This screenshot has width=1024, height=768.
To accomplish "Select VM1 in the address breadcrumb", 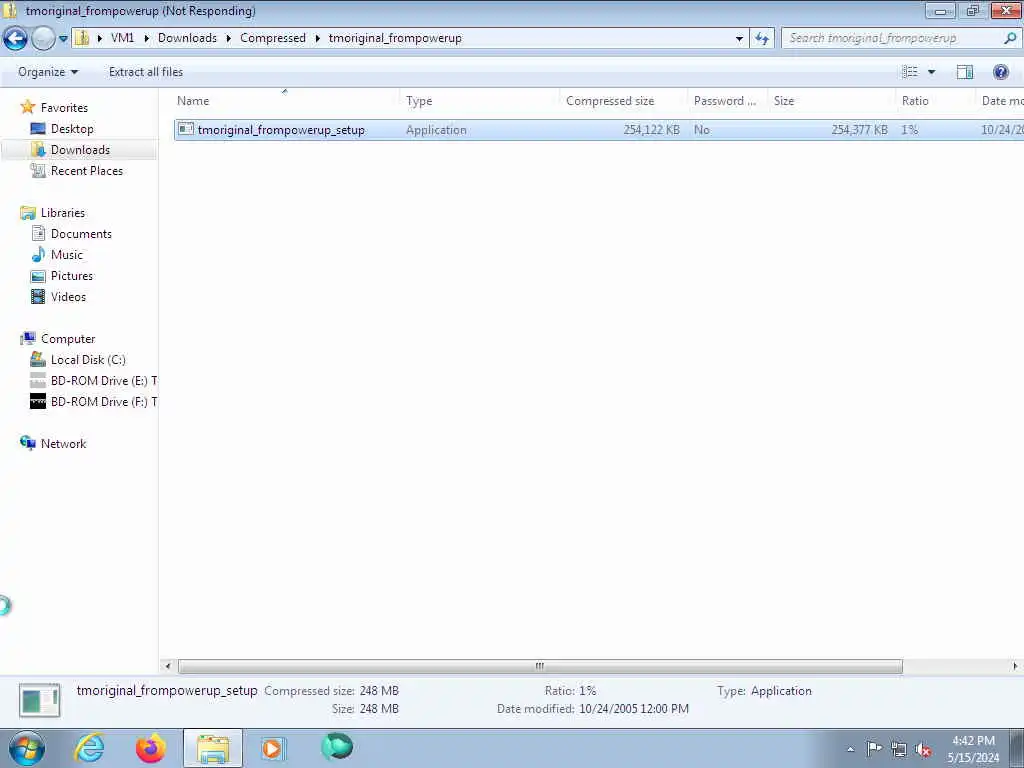I will click(x=122, y=38).
